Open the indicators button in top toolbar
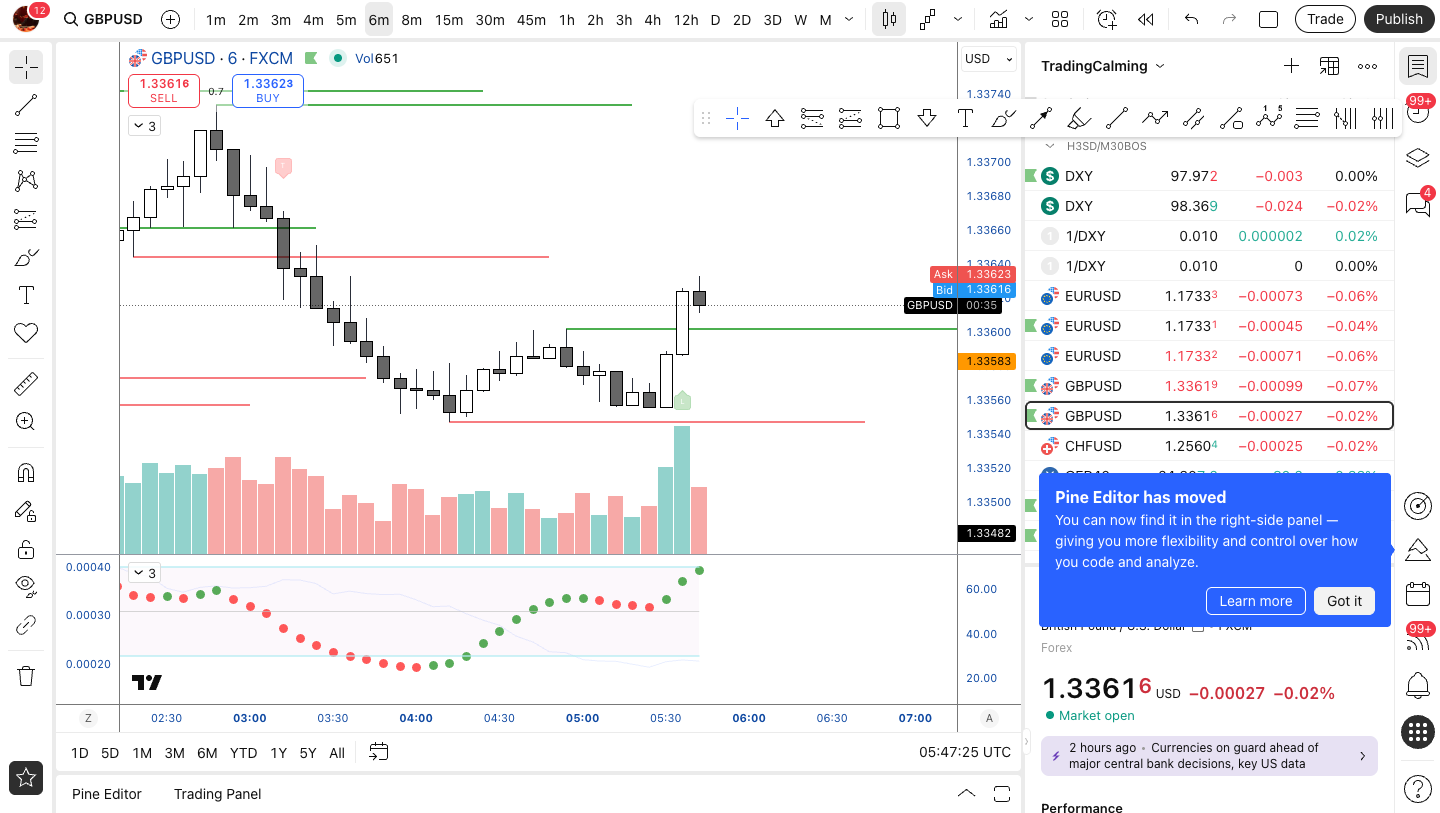Viewport: 1440px width, 813px height. point(998,19)
